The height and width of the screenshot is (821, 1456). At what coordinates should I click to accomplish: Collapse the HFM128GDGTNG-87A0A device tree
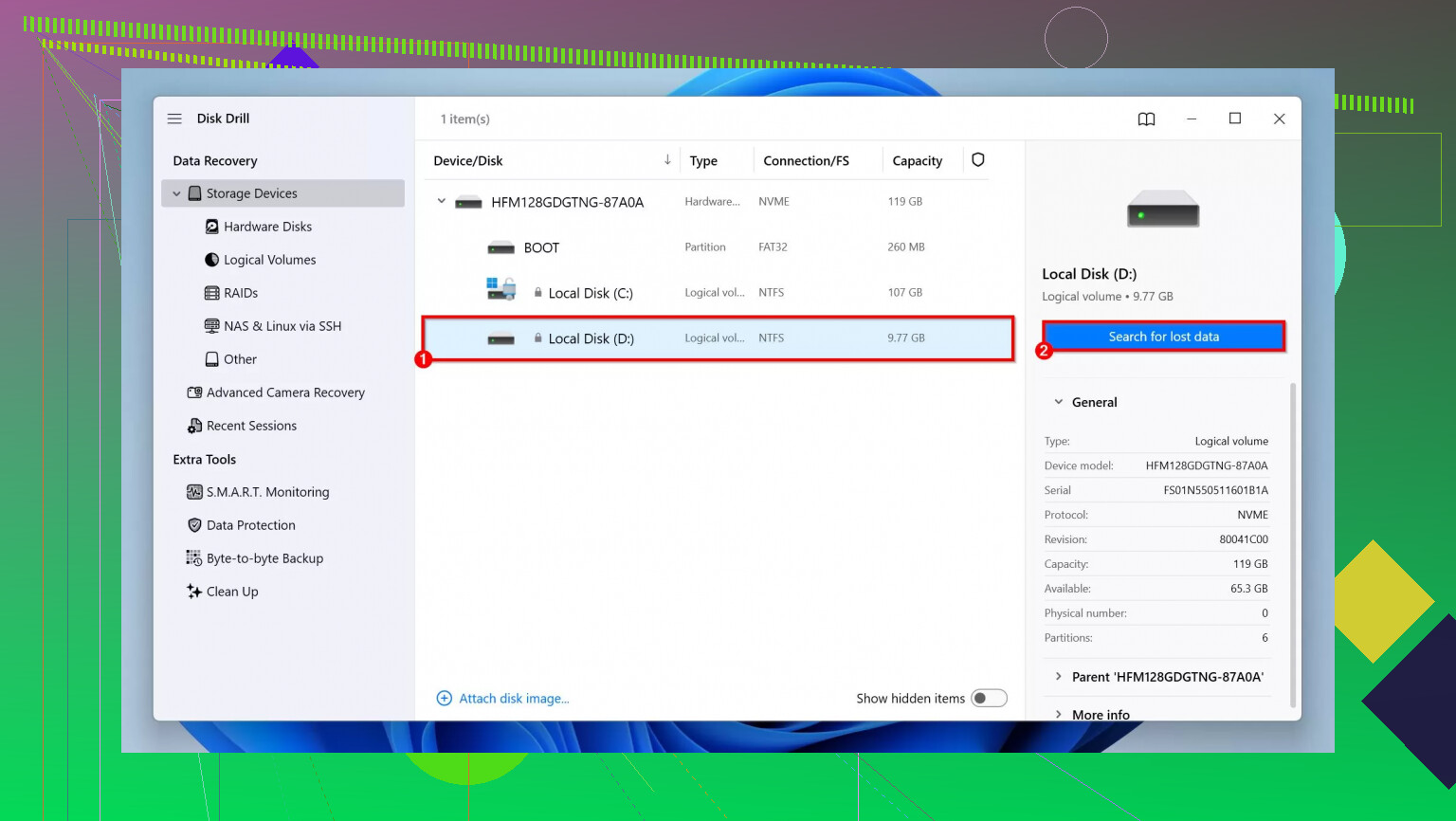point(440,201)
